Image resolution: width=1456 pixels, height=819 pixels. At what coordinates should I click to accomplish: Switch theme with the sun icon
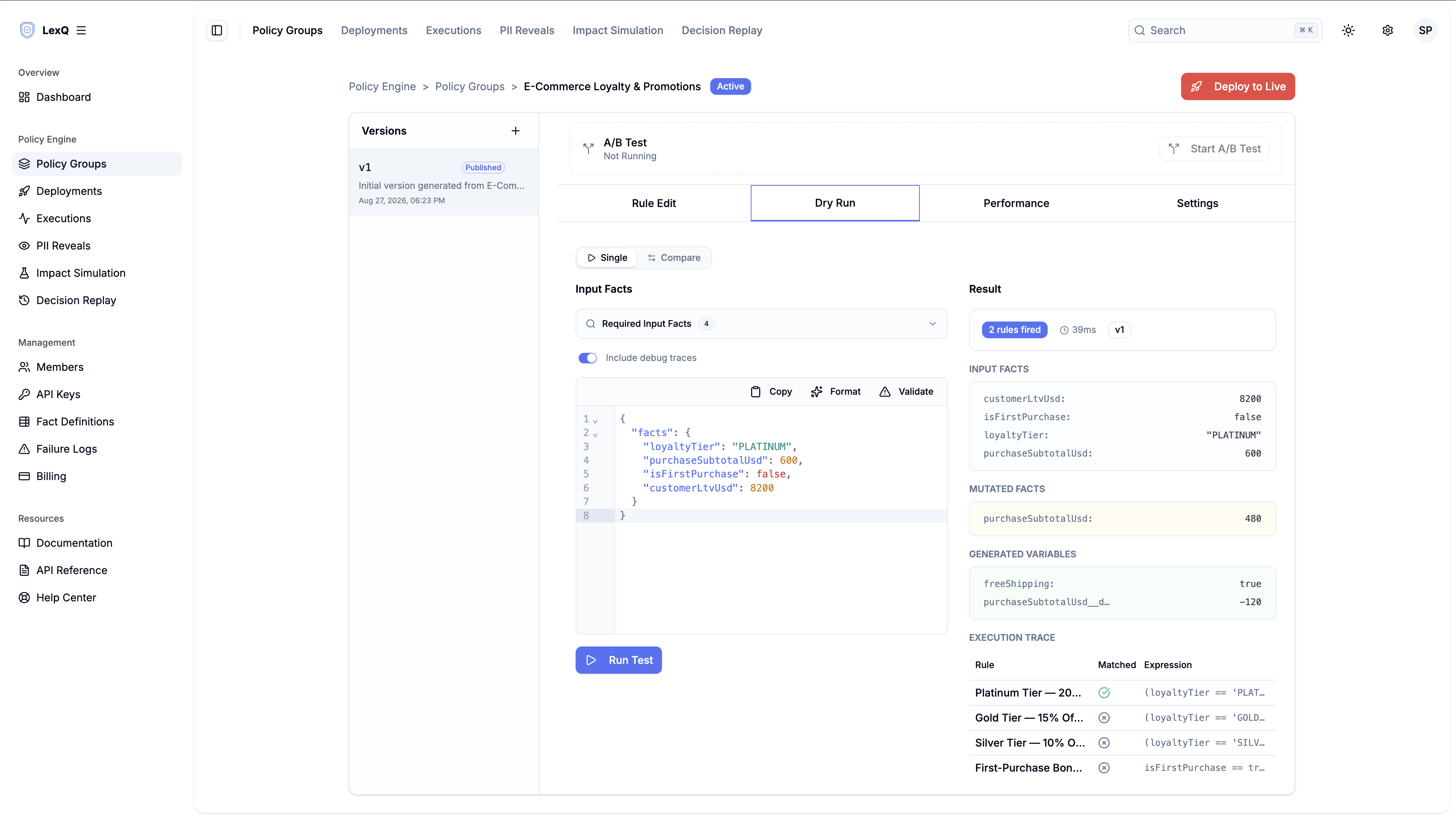(1348, 30)
